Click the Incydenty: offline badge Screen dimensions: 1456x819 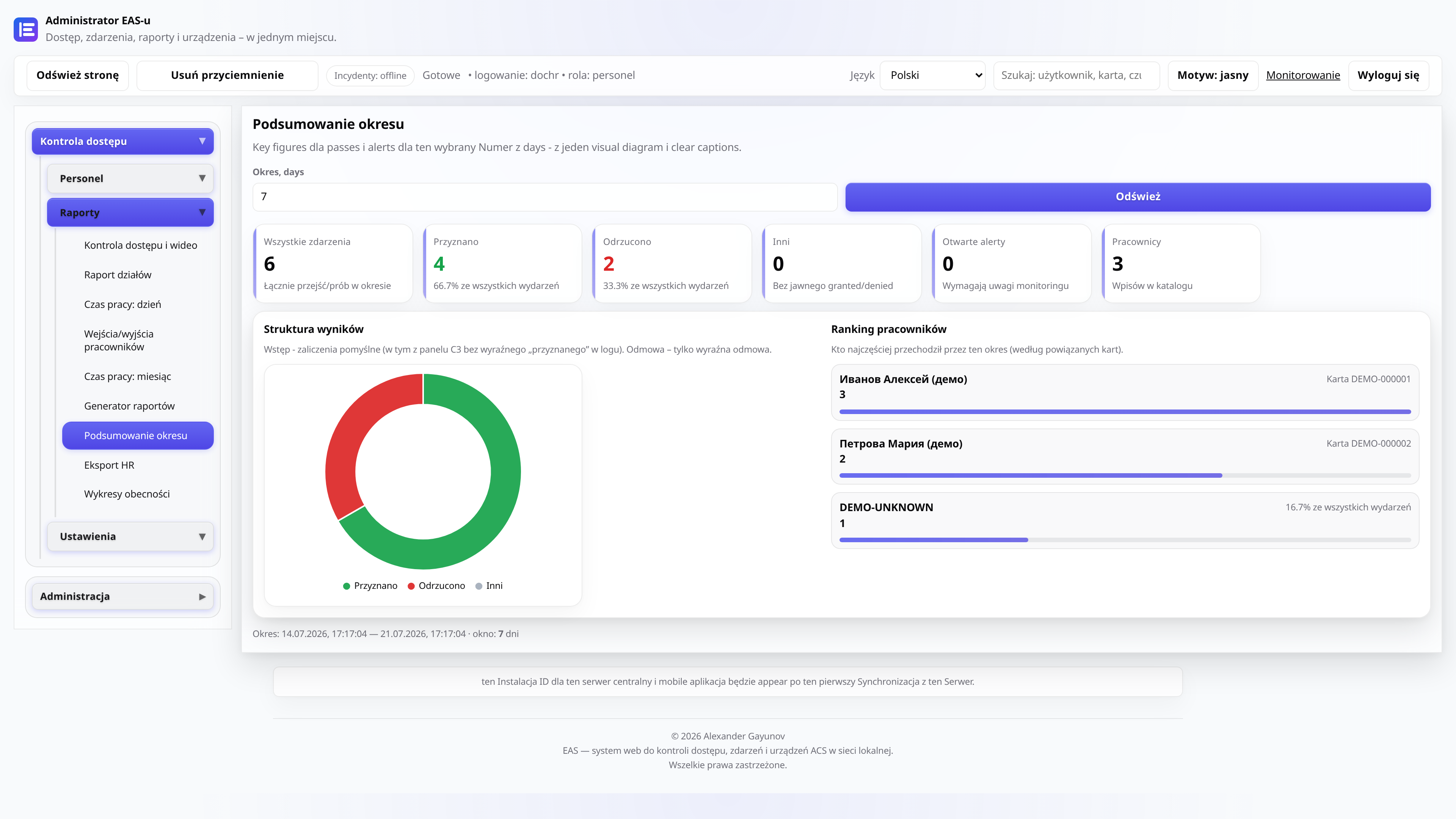point(370,76)
